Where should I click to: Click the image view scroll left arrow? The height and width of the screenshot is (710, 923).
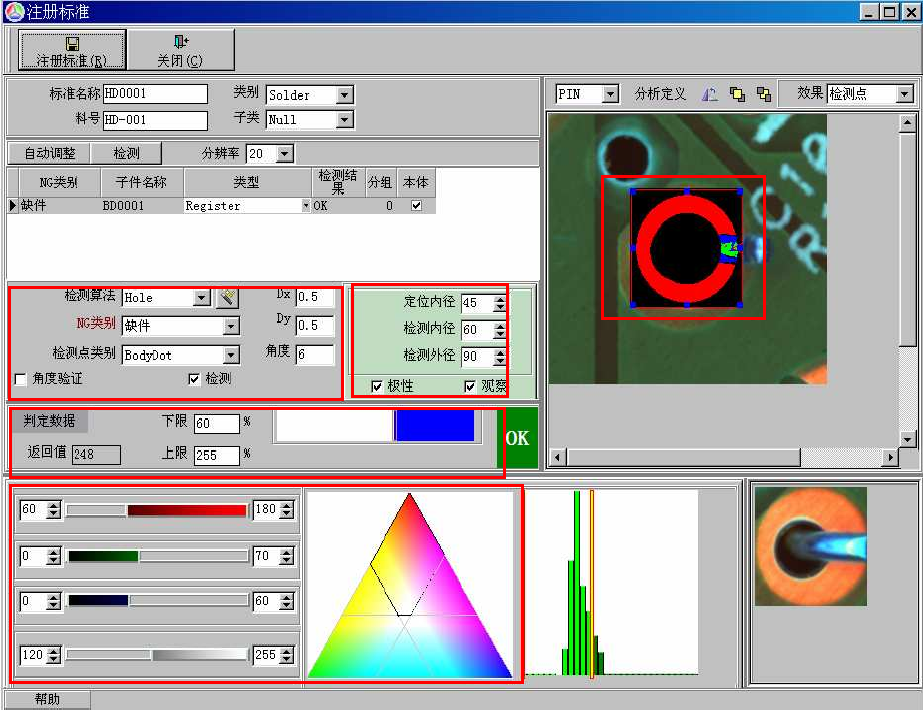tap(559, 457)
